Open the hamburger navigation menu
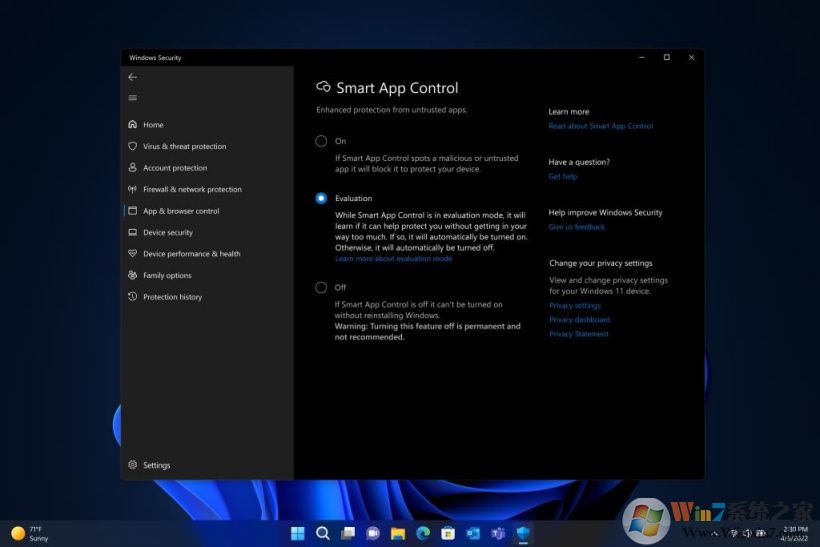This screenshot has width=820, height=547. point(133,98)
